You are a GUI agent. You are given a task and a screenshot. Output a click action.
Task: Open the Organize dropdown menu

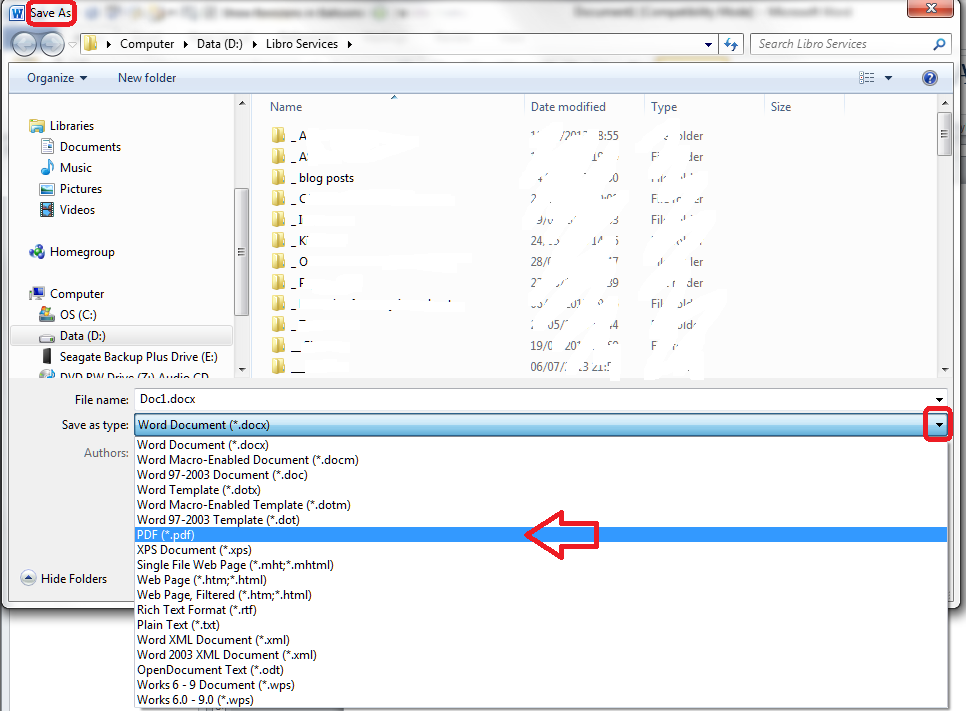point(57,78)
